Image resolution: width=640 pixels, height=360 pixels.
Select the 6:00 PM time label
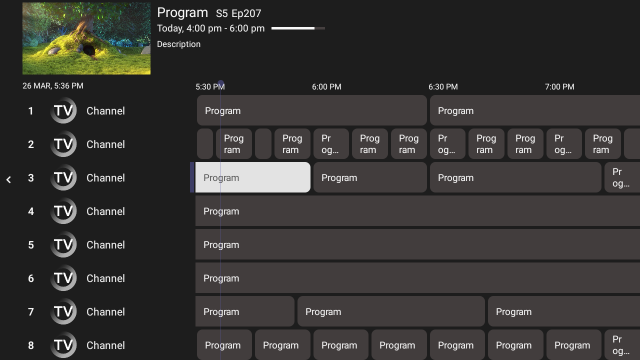tap(327, 87)
